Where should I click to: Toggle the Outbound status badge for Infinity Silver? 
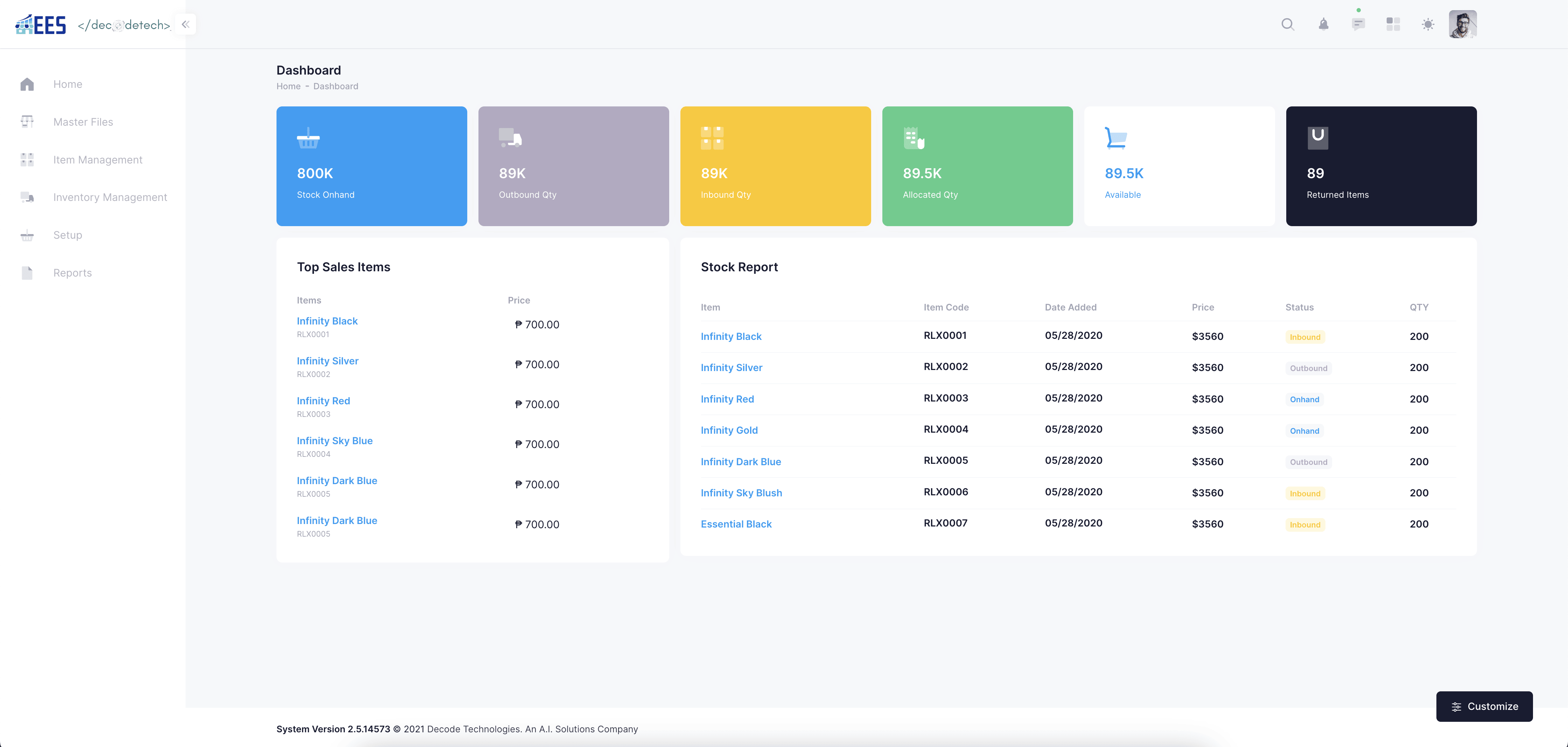(x=1309, y=368)
